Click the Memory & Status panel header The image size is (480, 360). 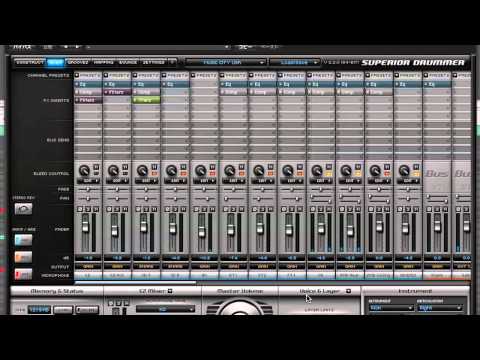tap(57, 291)
